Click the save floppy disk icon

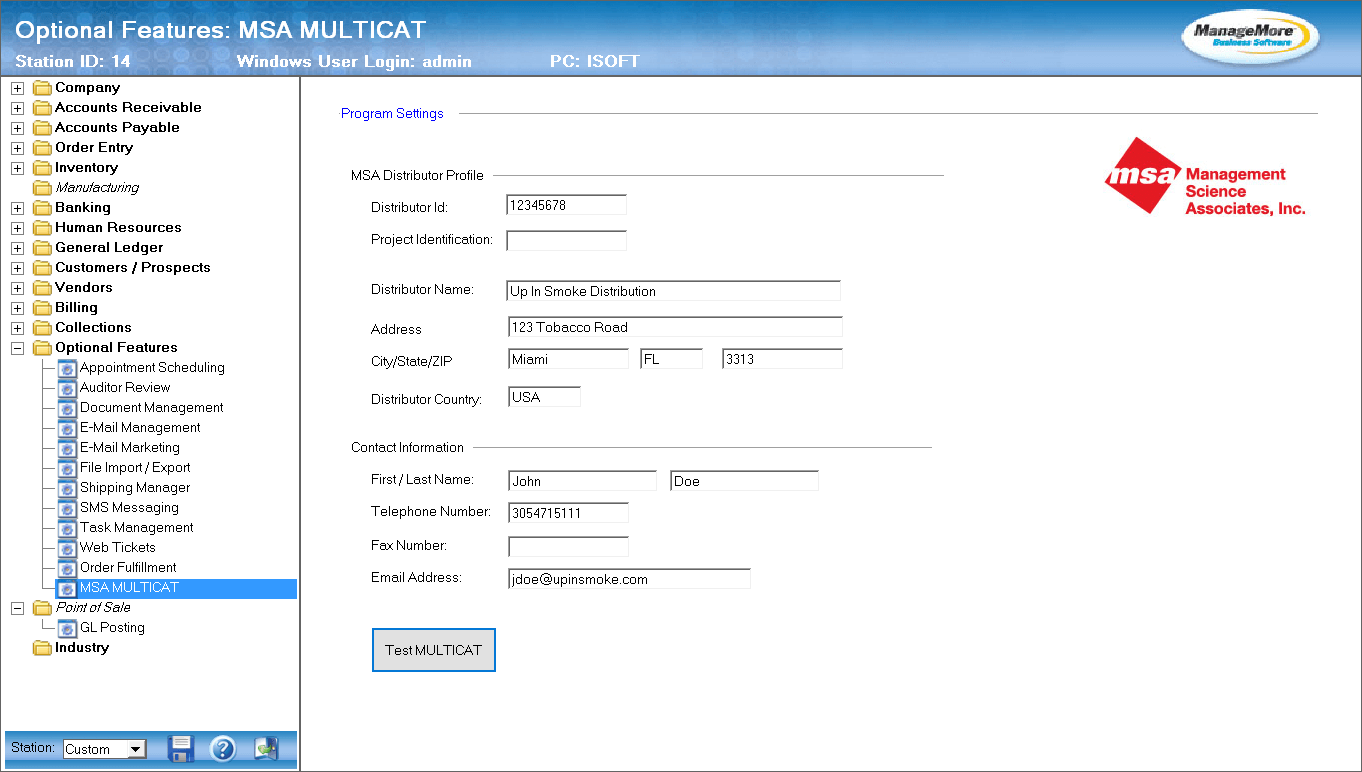click(181, 748)
